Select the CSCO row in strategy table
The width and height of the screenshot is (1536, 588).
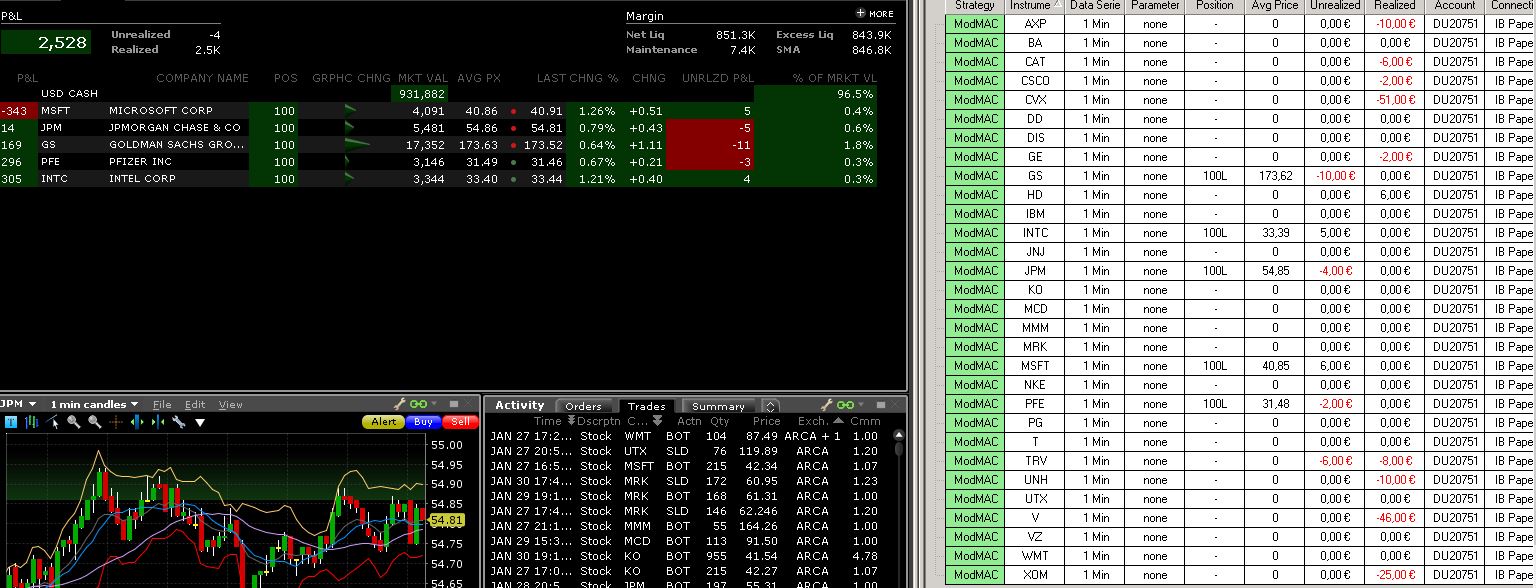tap(1240, 81)
